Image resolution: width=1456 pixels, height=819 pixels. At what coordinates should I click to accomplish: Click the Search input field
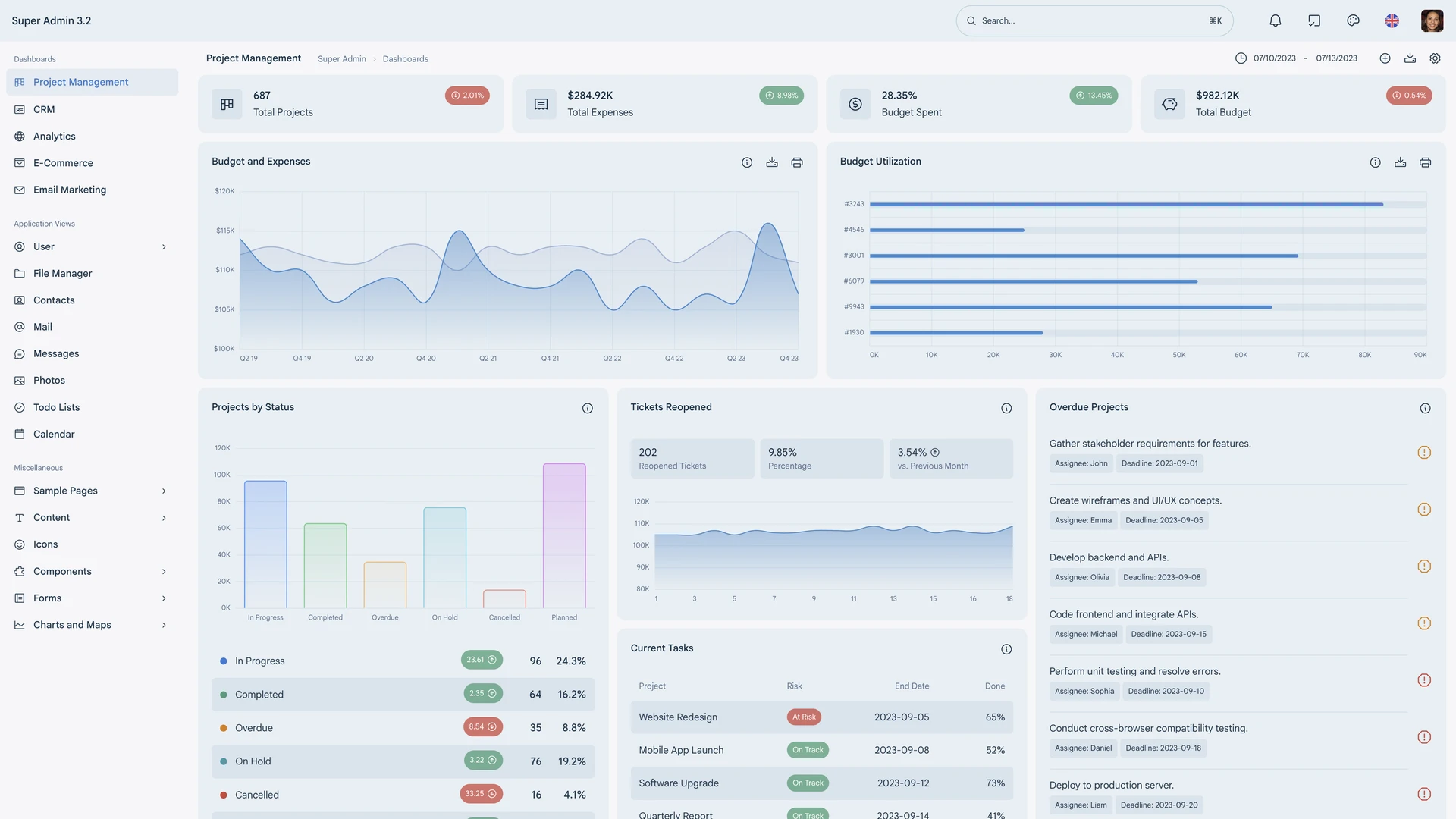tap(1094, 20)
